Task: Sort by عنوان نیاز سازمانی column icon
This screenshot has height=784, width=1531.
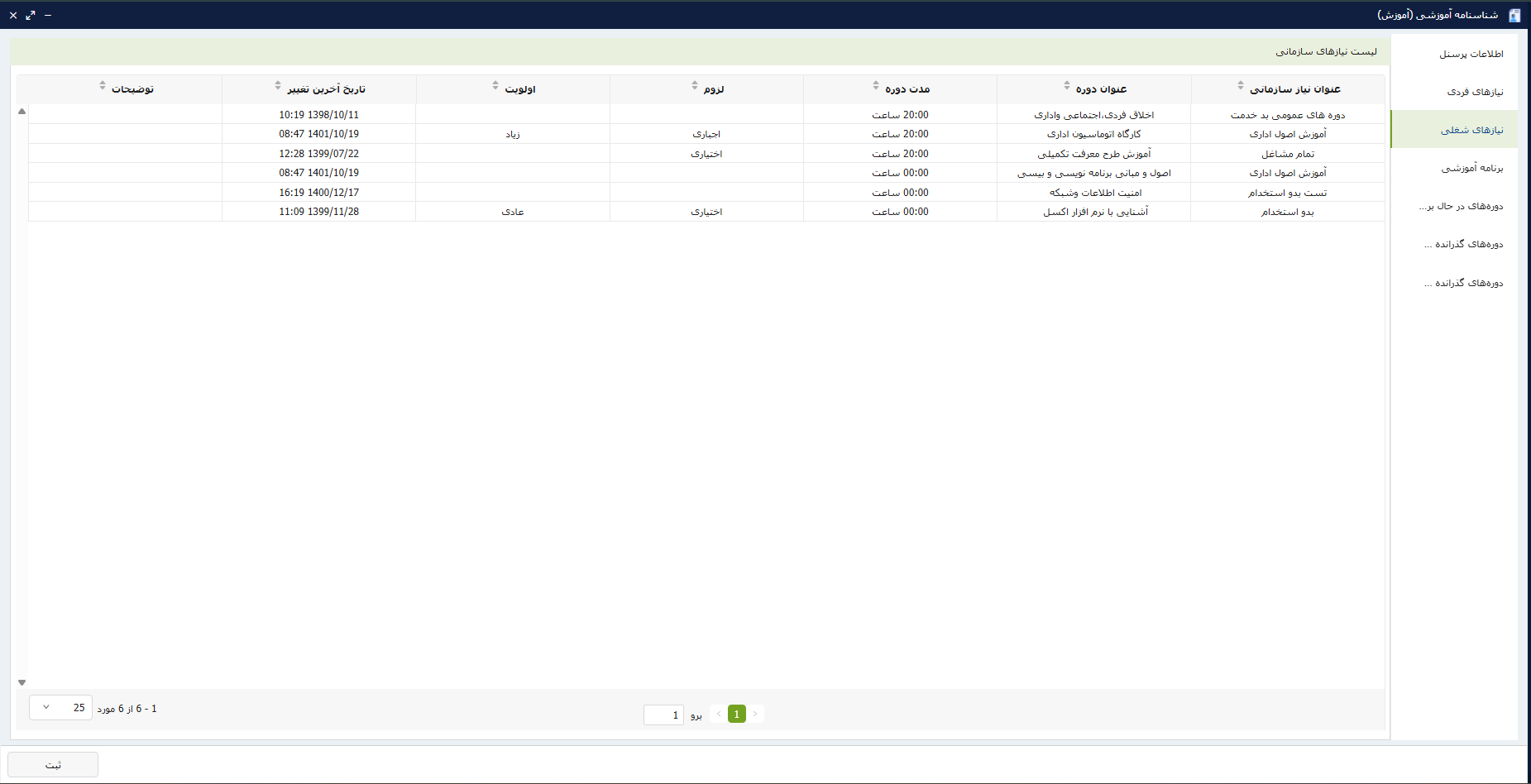Action: coord(1240,86)
